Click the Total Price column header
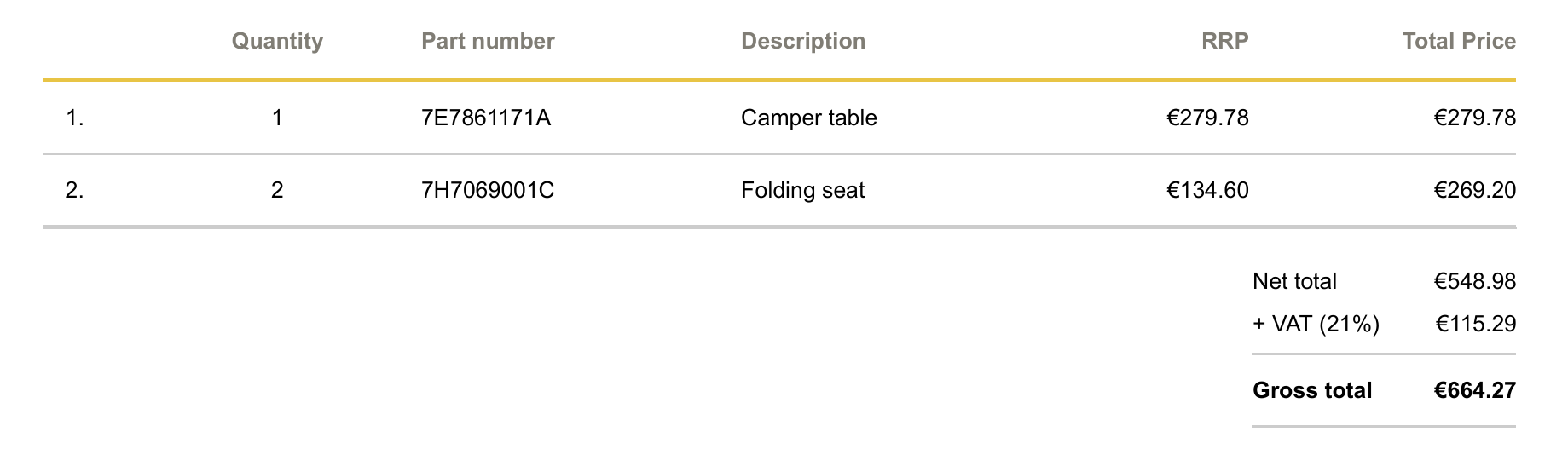Image resolution: width=1568 pixels, height=449 pixels. pos(1459,41)
